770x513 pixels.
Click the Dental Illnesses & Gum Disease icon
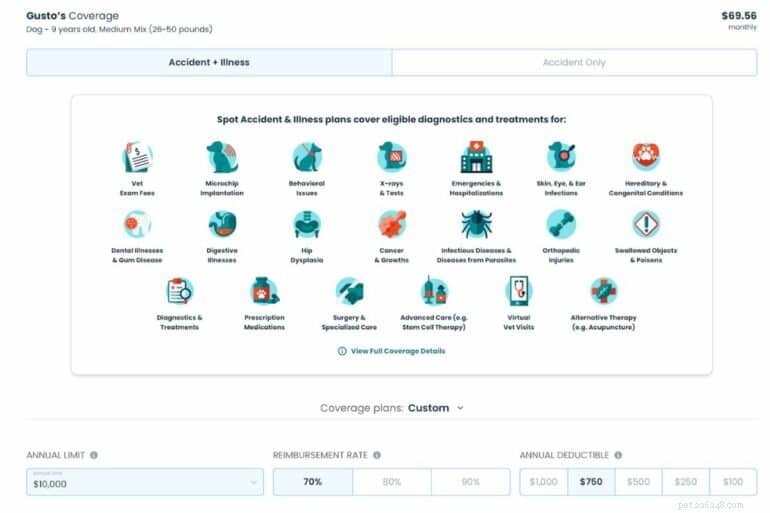click(138, 224)
